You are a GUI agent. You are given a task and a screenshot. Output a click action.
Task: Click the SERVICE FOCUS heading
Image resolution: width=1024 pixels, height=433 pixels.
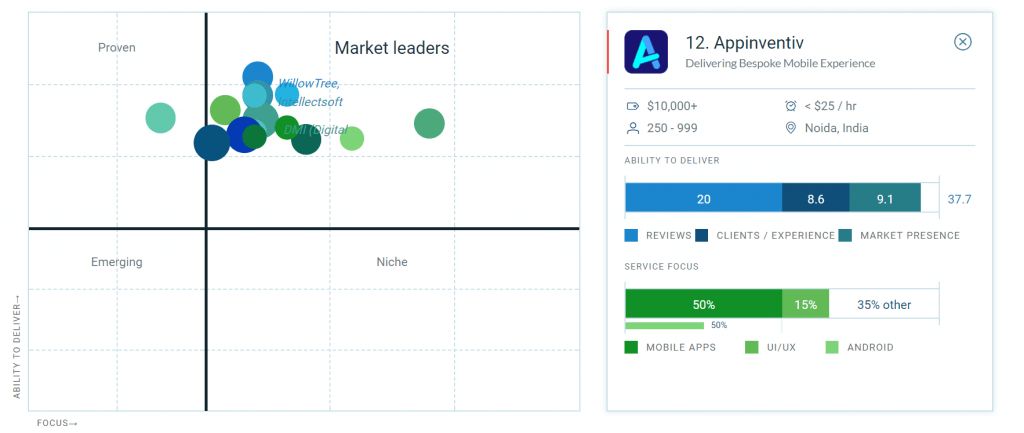tap(662, 266)
